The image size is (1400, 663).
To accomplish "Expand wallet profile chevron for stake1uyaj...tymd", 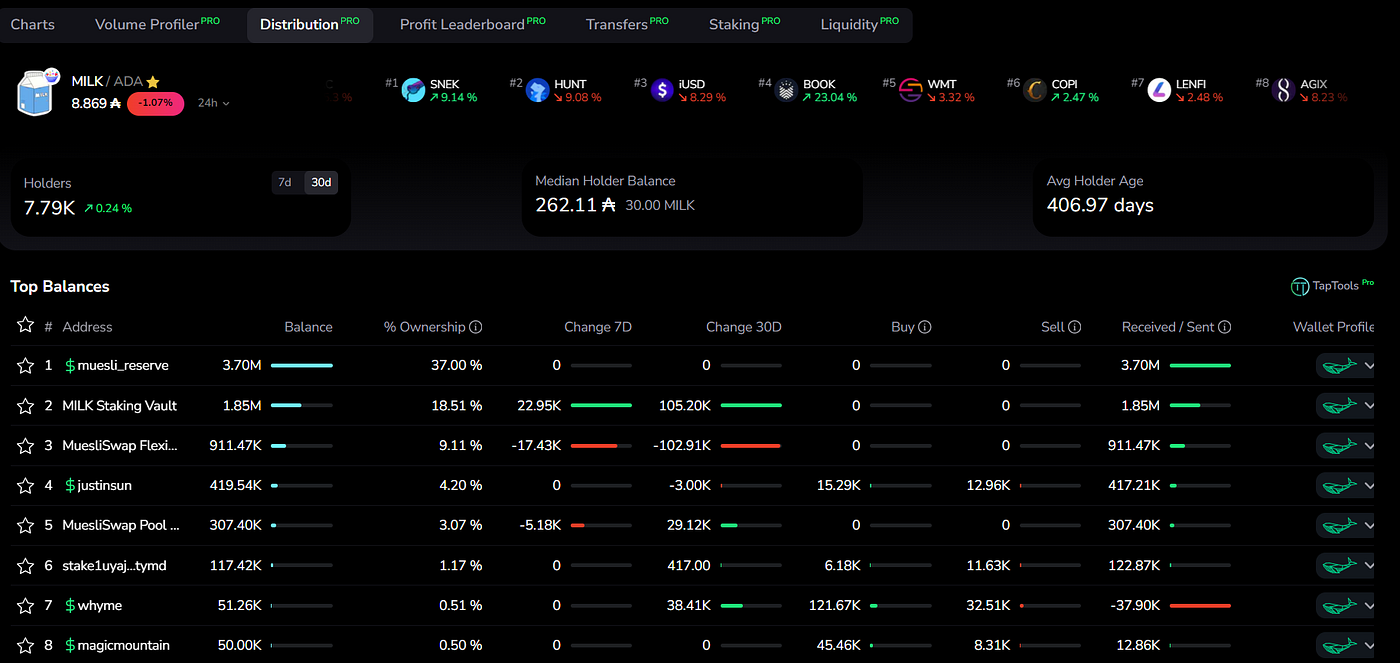I will pyautogui.click(x=1368, y=567).
